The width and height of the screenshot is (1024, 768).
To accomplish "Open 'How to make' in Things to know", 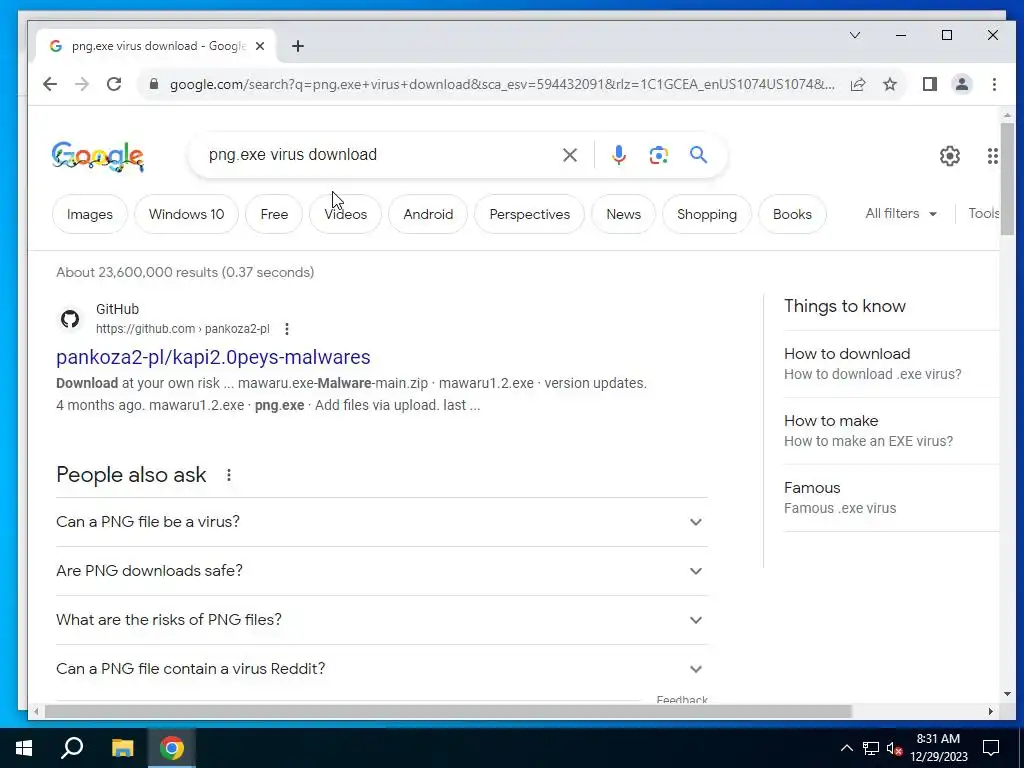I will (891, 431).
